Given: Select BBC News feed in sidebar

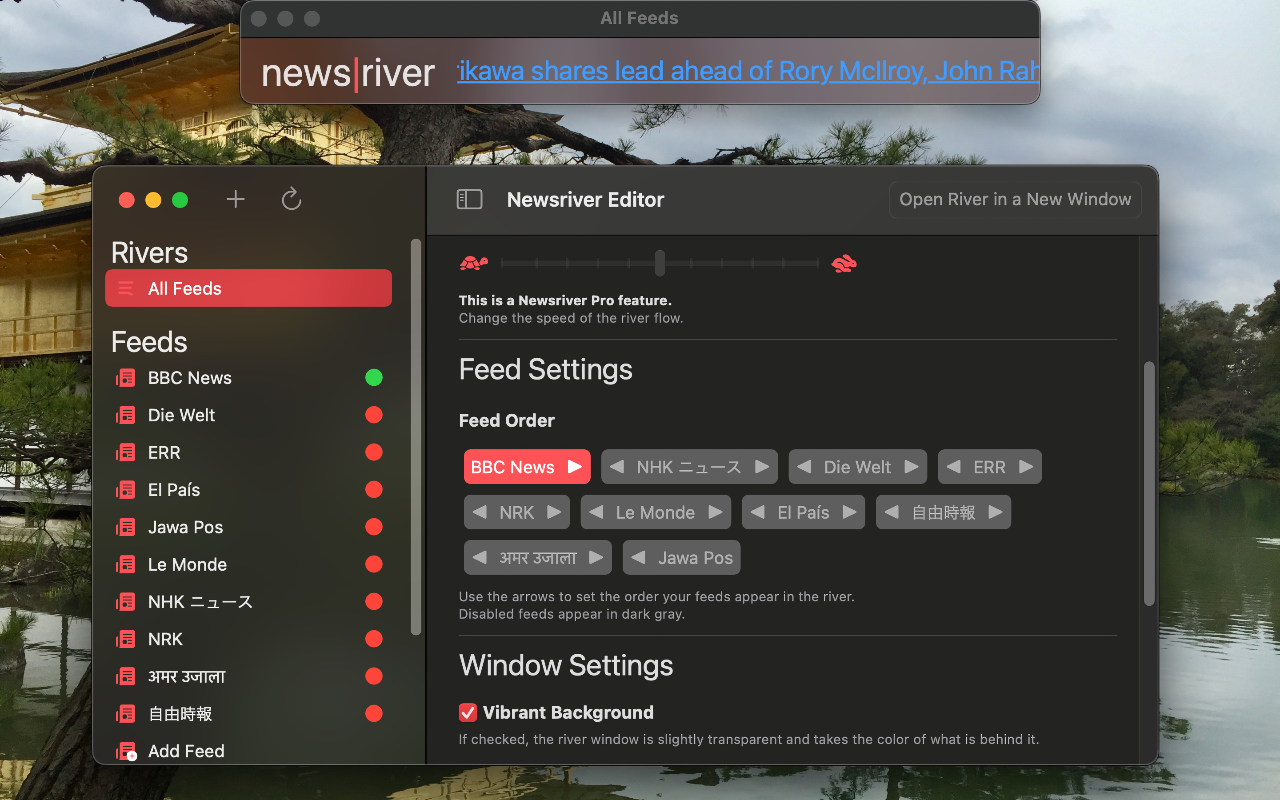Looking at the screenshot, I should click(x=248, y=378).
